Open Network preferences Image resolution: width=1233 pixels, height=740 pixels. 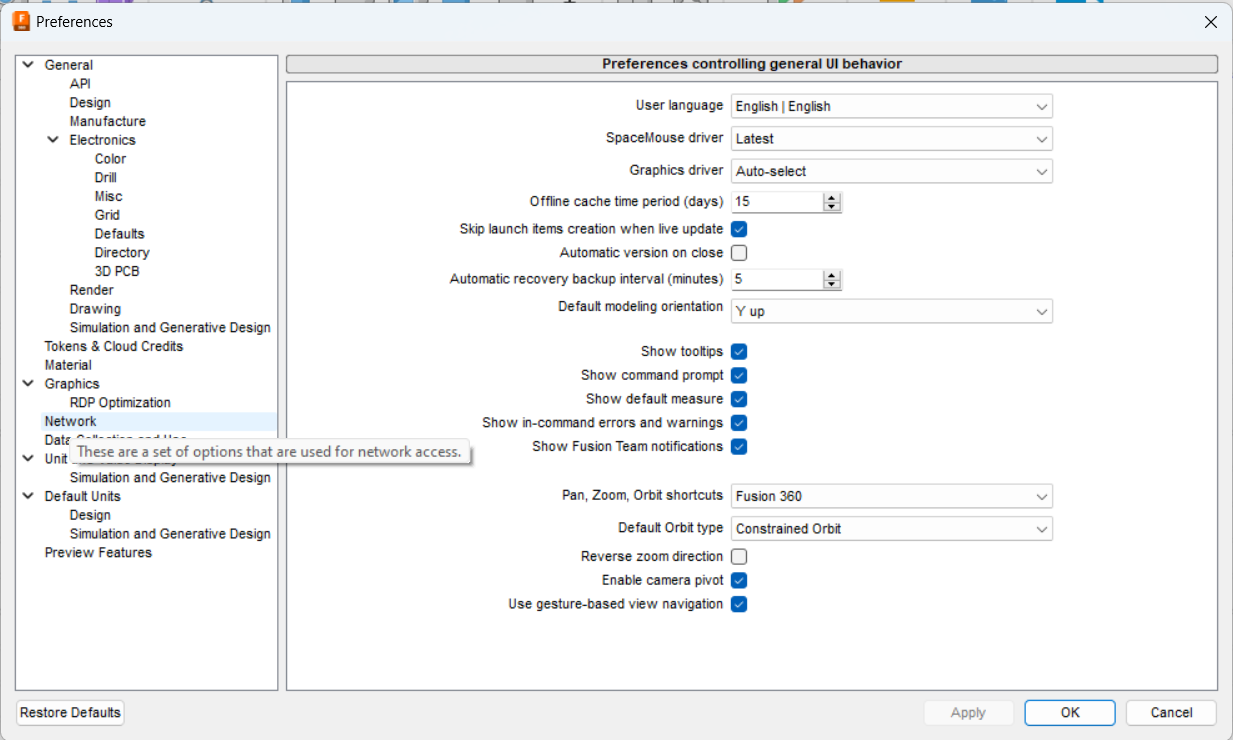point(70,422)
